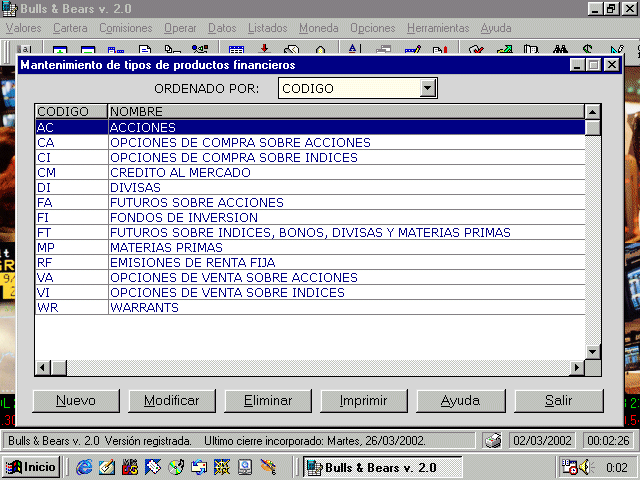This screenshot has height=480, width=640.
Task: Click the Salir button
Action: tap(559, 401)
